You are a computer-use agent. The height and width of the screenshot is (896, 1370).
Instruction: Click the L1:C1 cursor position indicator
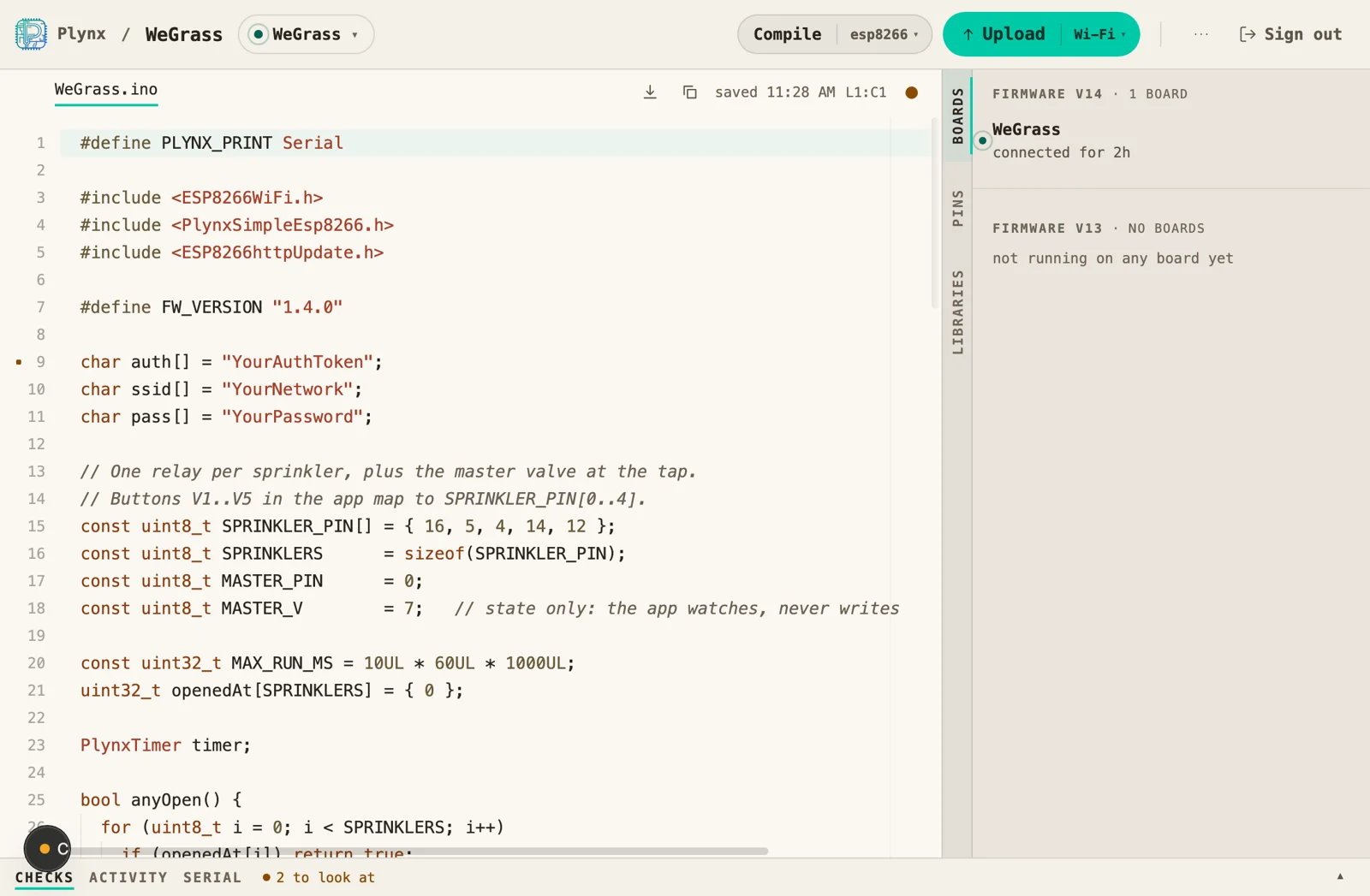pyautogui.click(x=866, y=92)
